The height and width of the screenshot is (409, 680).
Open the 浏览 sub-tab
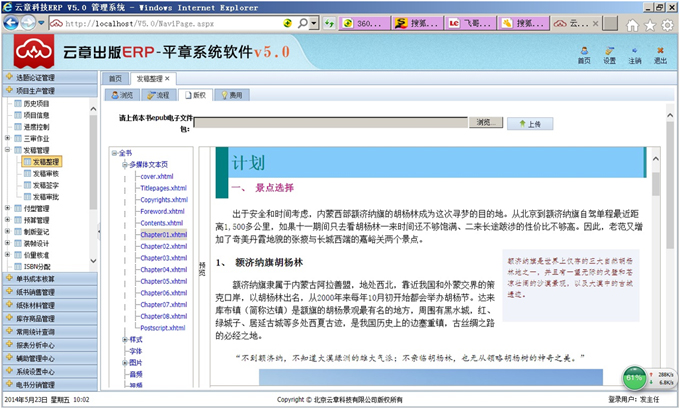(122, 95)
